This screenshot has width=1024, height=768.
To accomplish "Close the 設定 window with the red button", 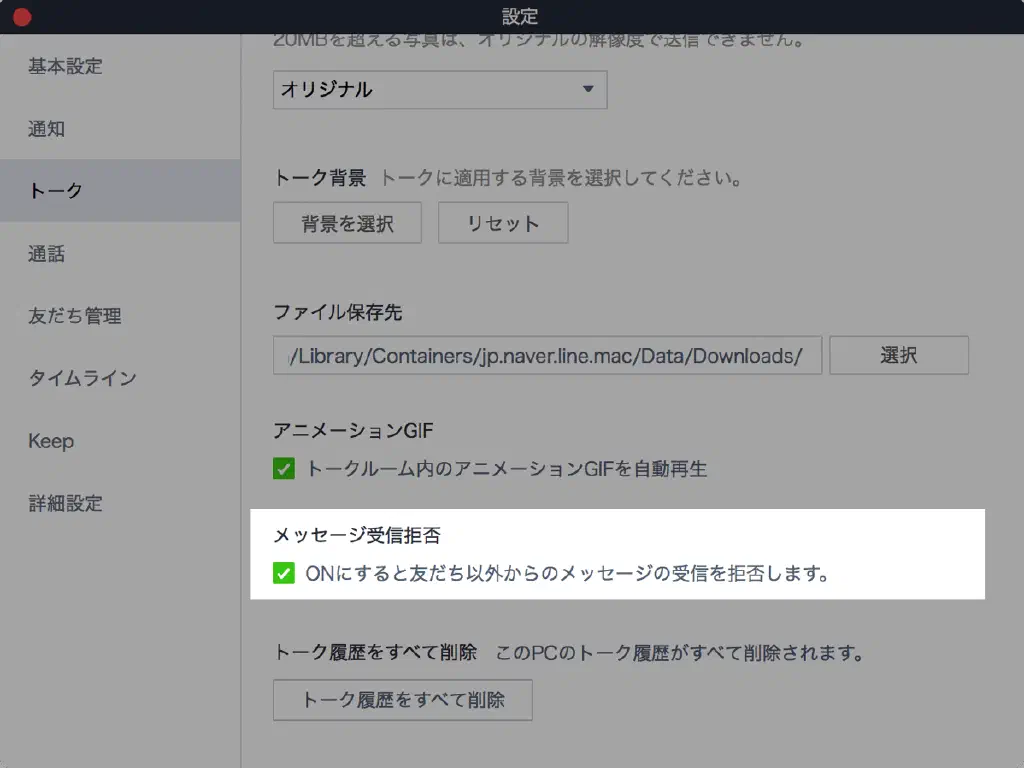I will tap(21, 17).
